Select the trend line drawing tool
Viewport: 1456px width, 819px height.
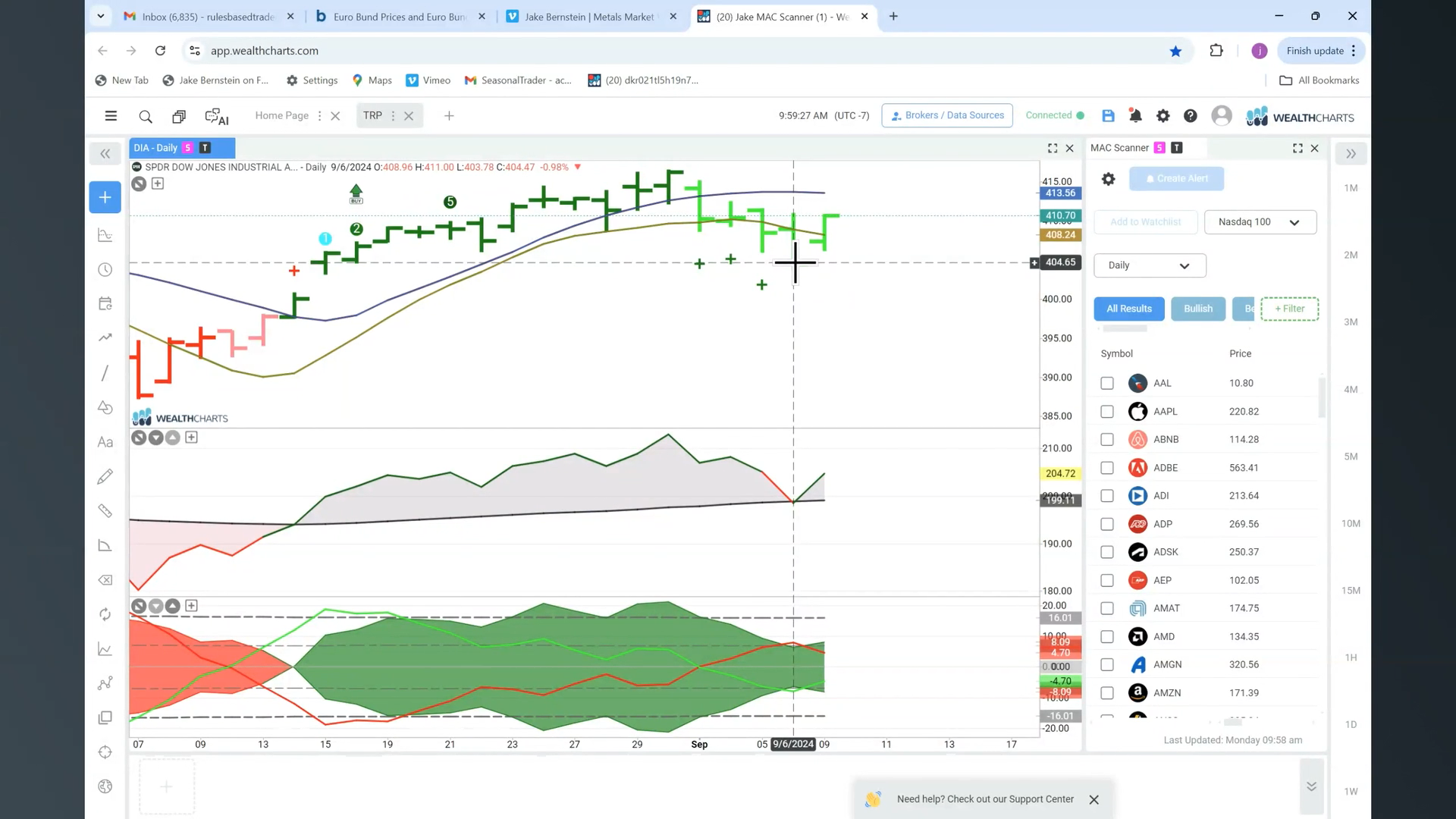105,373
